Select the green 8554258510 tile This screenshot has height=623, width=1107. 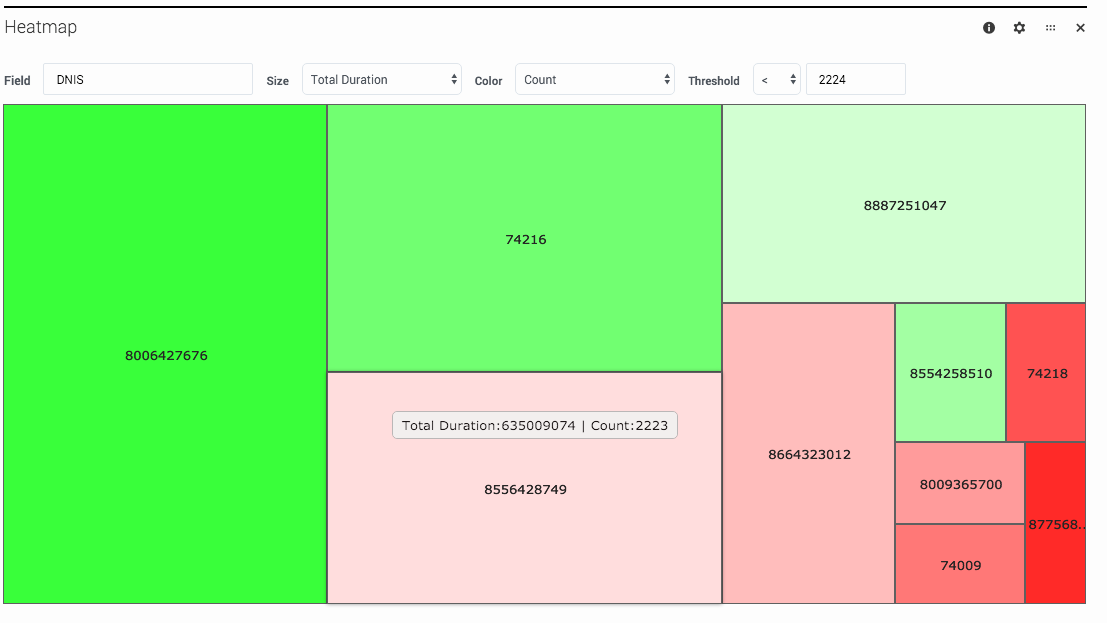coord(950,373)
